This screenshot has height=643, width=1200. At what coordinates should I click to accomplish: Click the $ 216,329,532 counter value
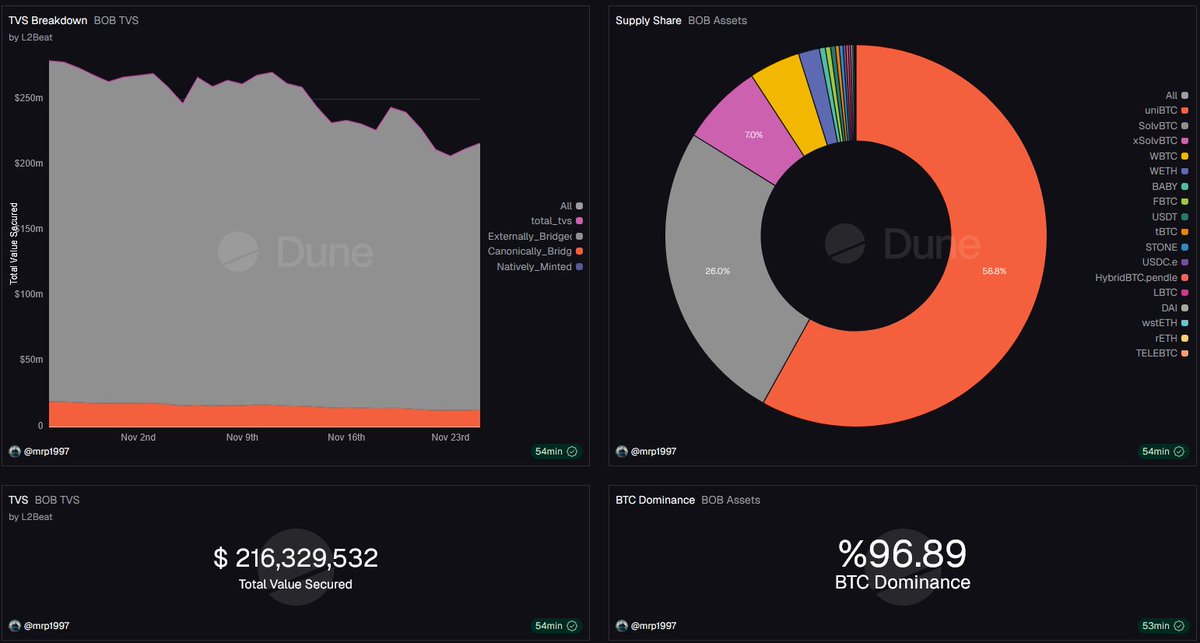coord(296,558)
